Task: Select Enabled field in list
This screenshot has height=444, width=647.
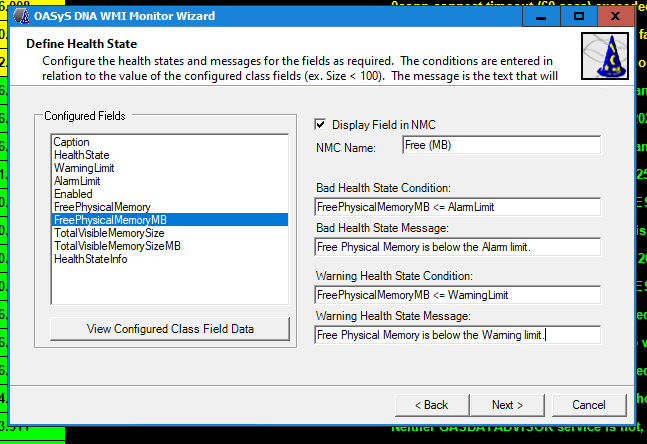Action: click(73, 194)
